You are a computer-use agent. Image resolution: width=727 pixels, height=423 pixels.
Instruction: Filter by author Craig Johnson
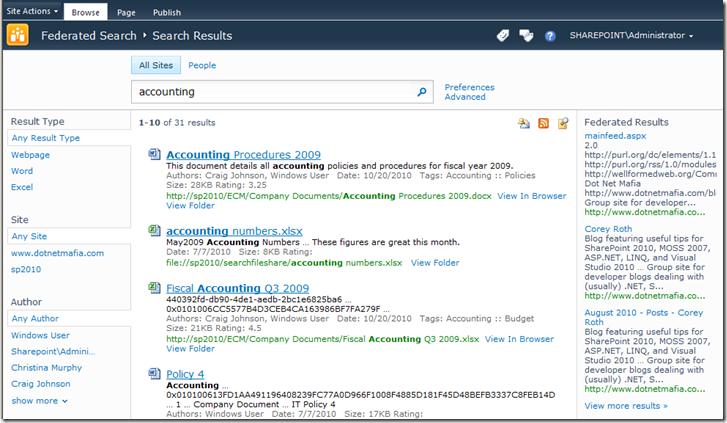tap(41, 384)
